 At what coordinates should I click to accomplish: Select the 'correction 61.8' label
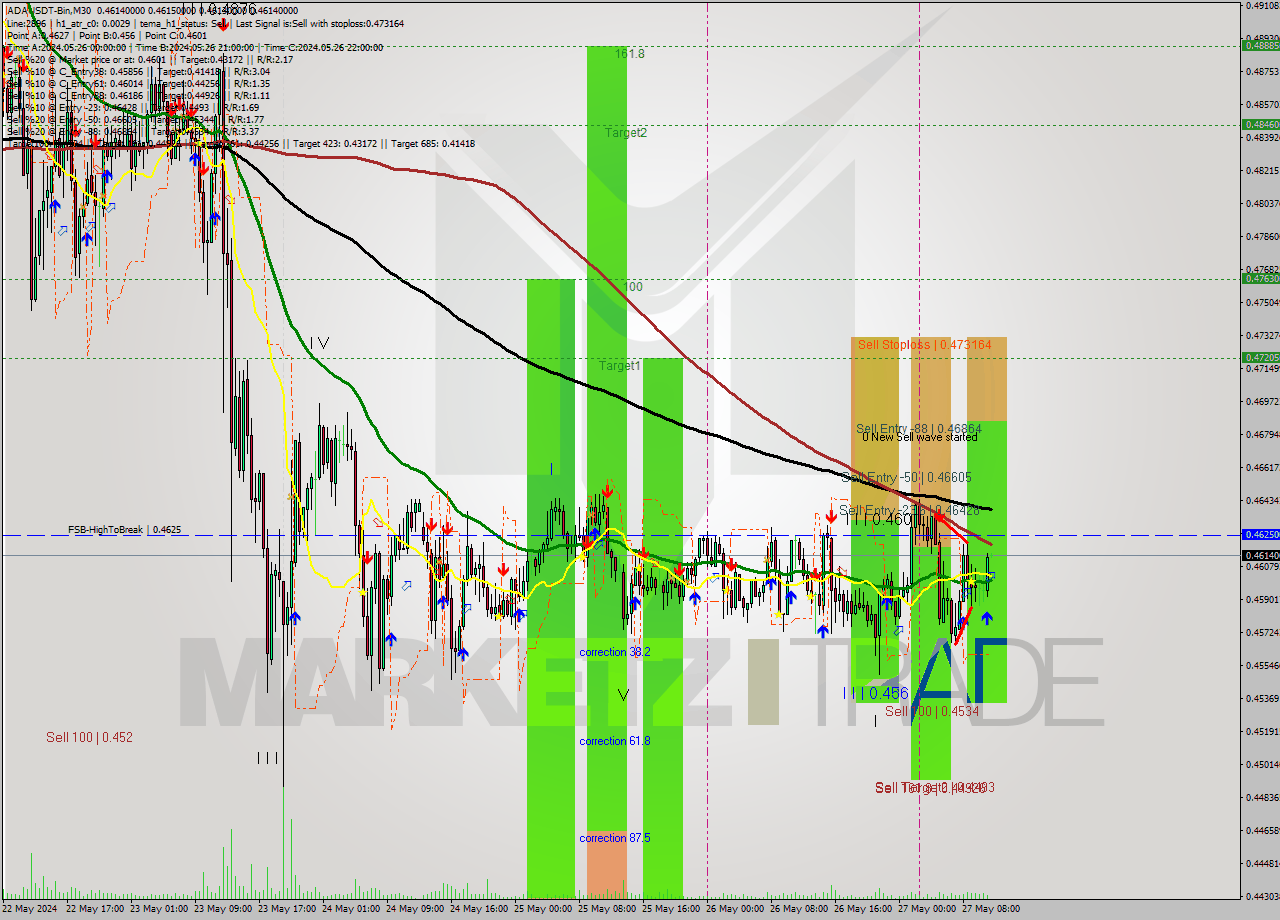point(615,741)
